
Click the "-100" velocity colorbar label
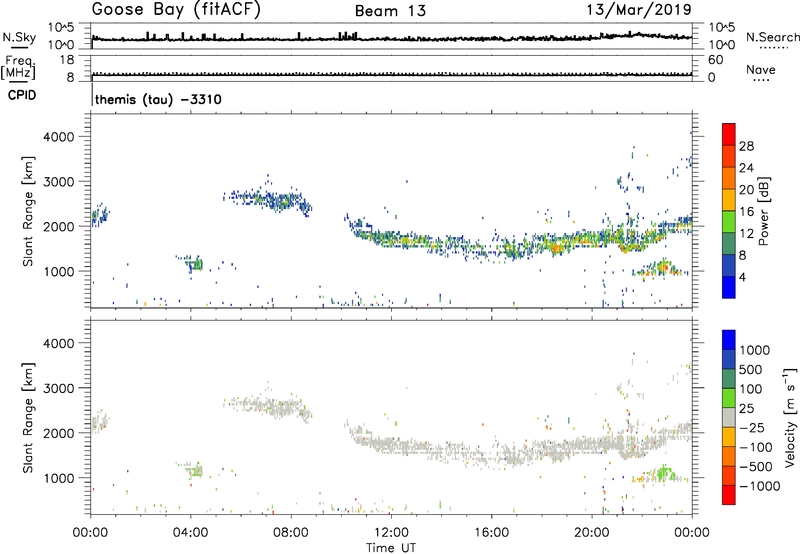click(756, 447)
